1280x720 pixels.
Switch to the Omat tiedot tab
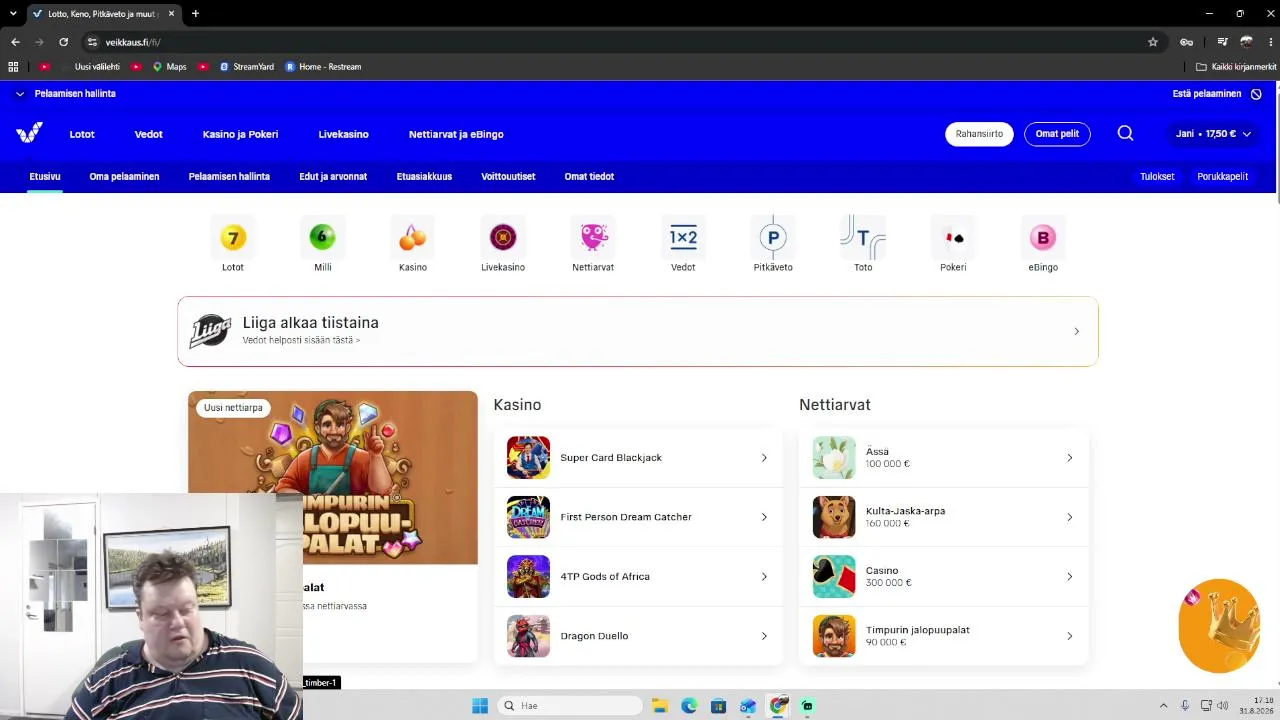click(x=589, y=177)
